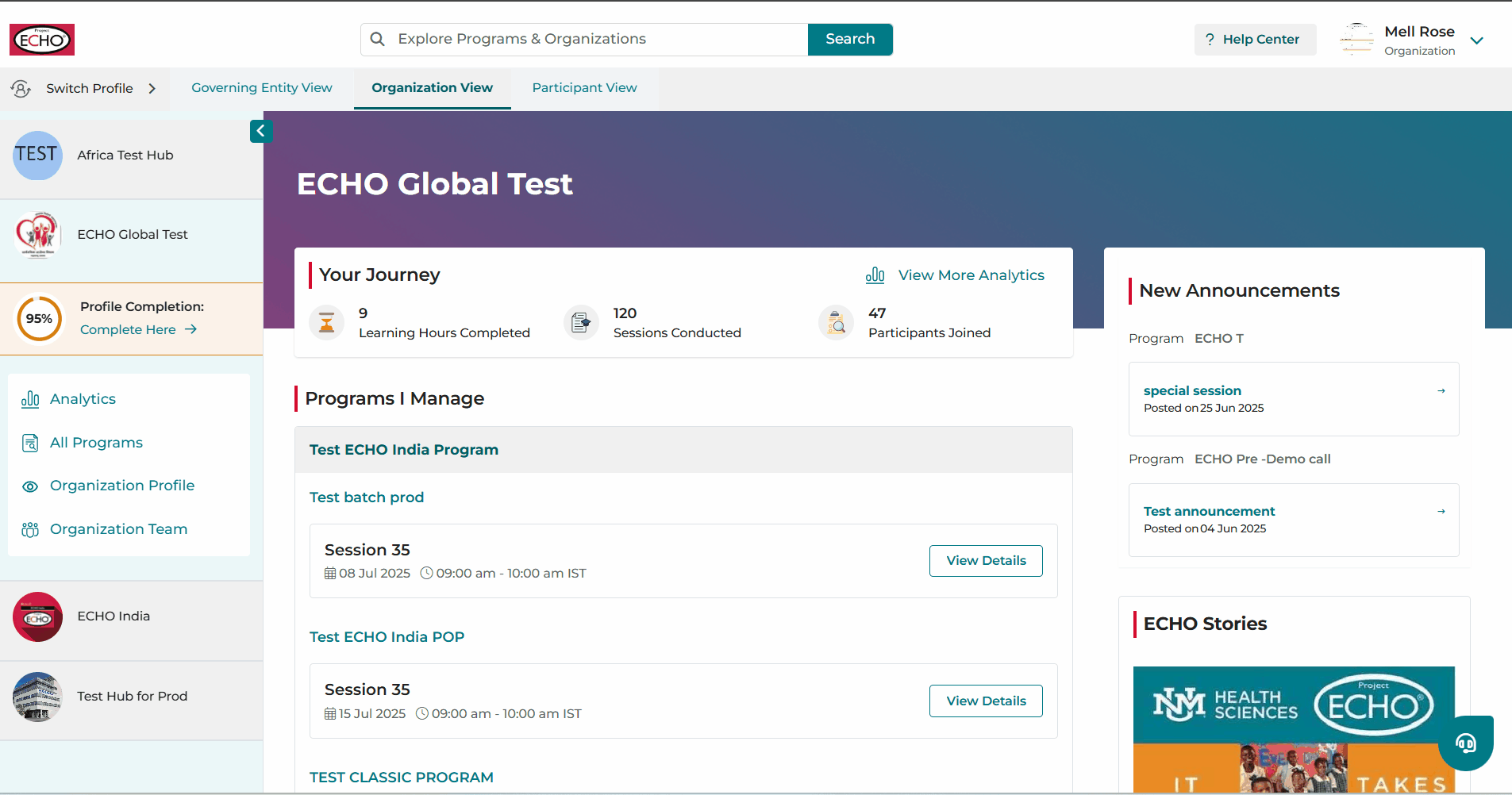Image resolution: width=1512 pixels, height=795 pixels.
Task: Open Test ECHO India Program link
Action: pos(404,450)
